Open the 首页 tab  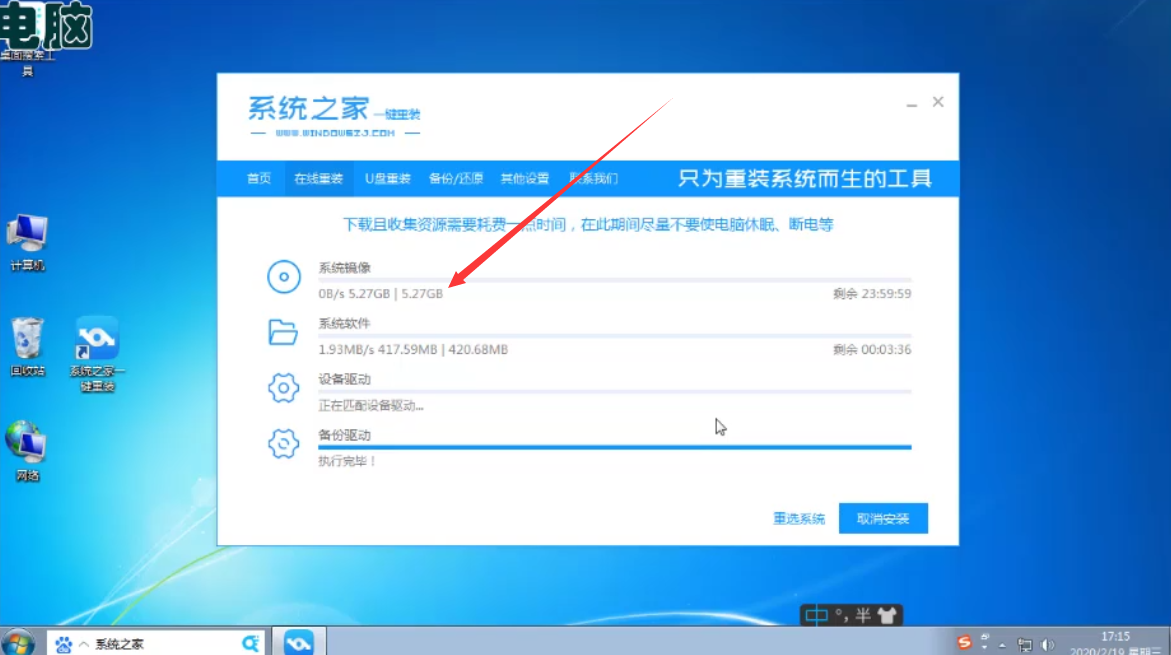pos(259,179)
